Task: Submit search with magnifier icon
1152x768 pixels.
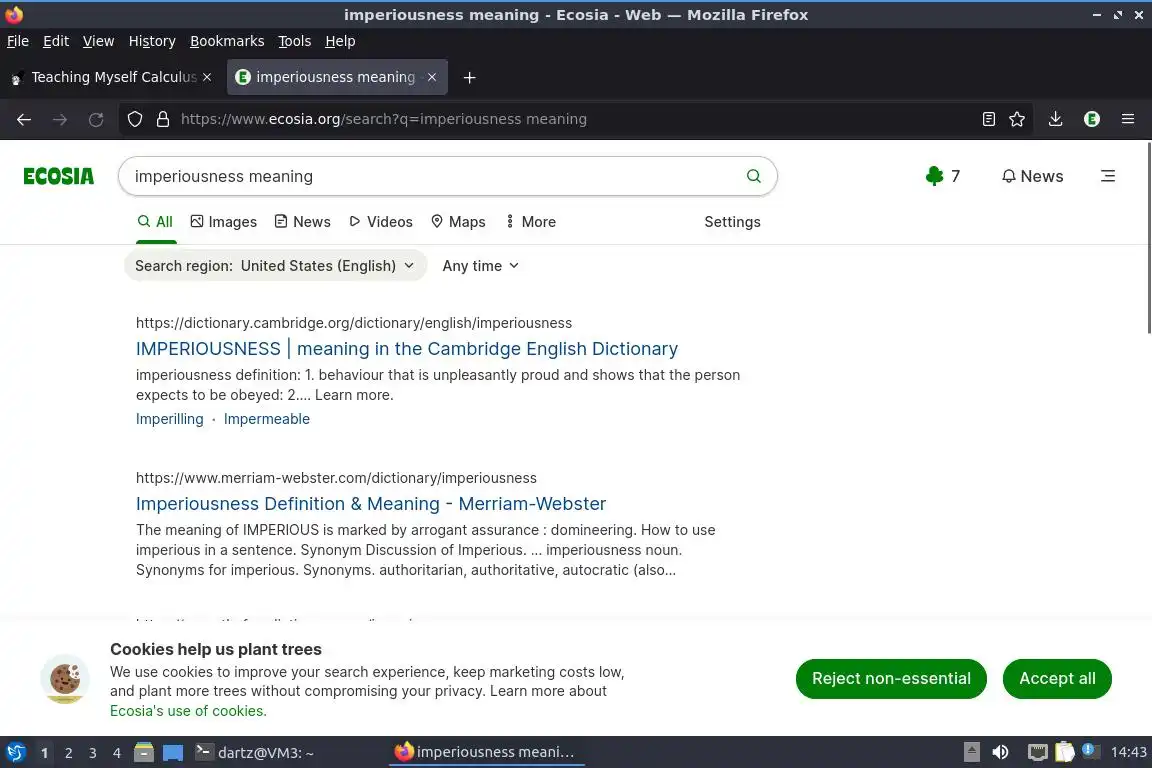Action: pos(753,176)
